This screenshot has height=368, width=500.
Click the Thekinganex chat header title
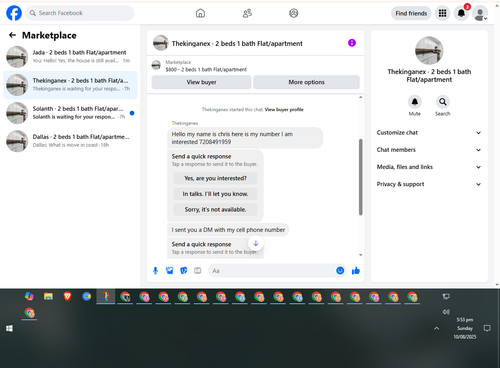[x=237, y=43]
